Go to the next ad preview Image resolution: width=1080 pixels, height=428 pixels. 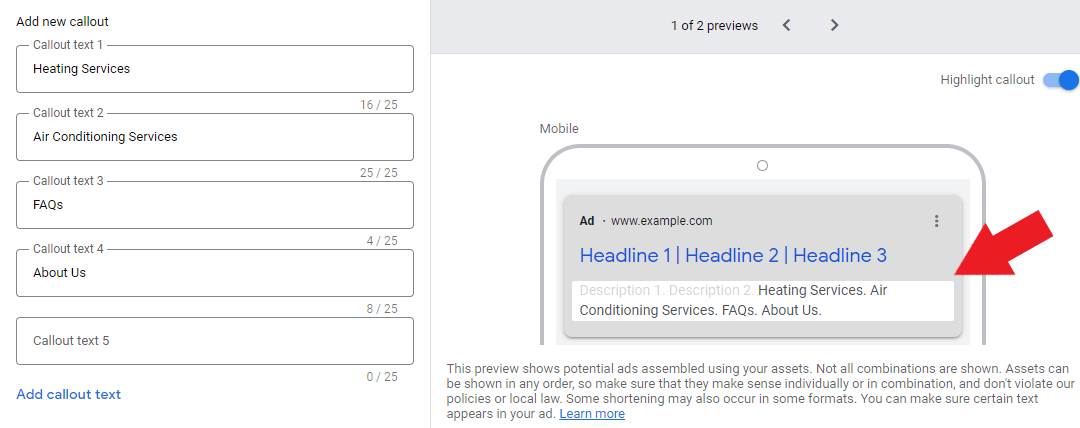pyautogui.click(x=834, y=26)
